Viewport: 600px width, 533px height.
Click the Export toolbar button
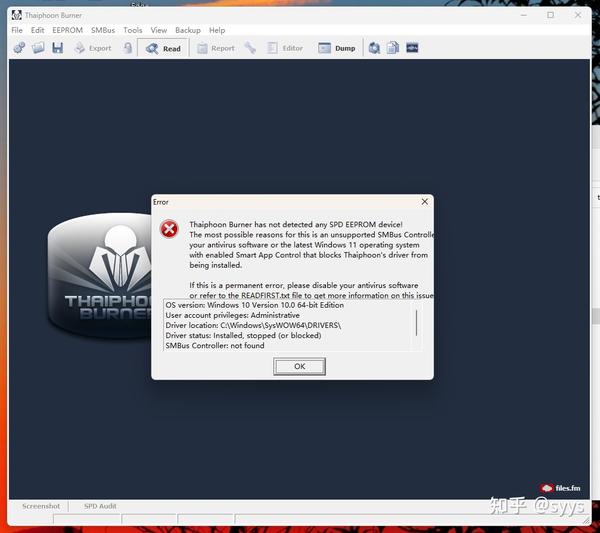[x=93, y=48]
